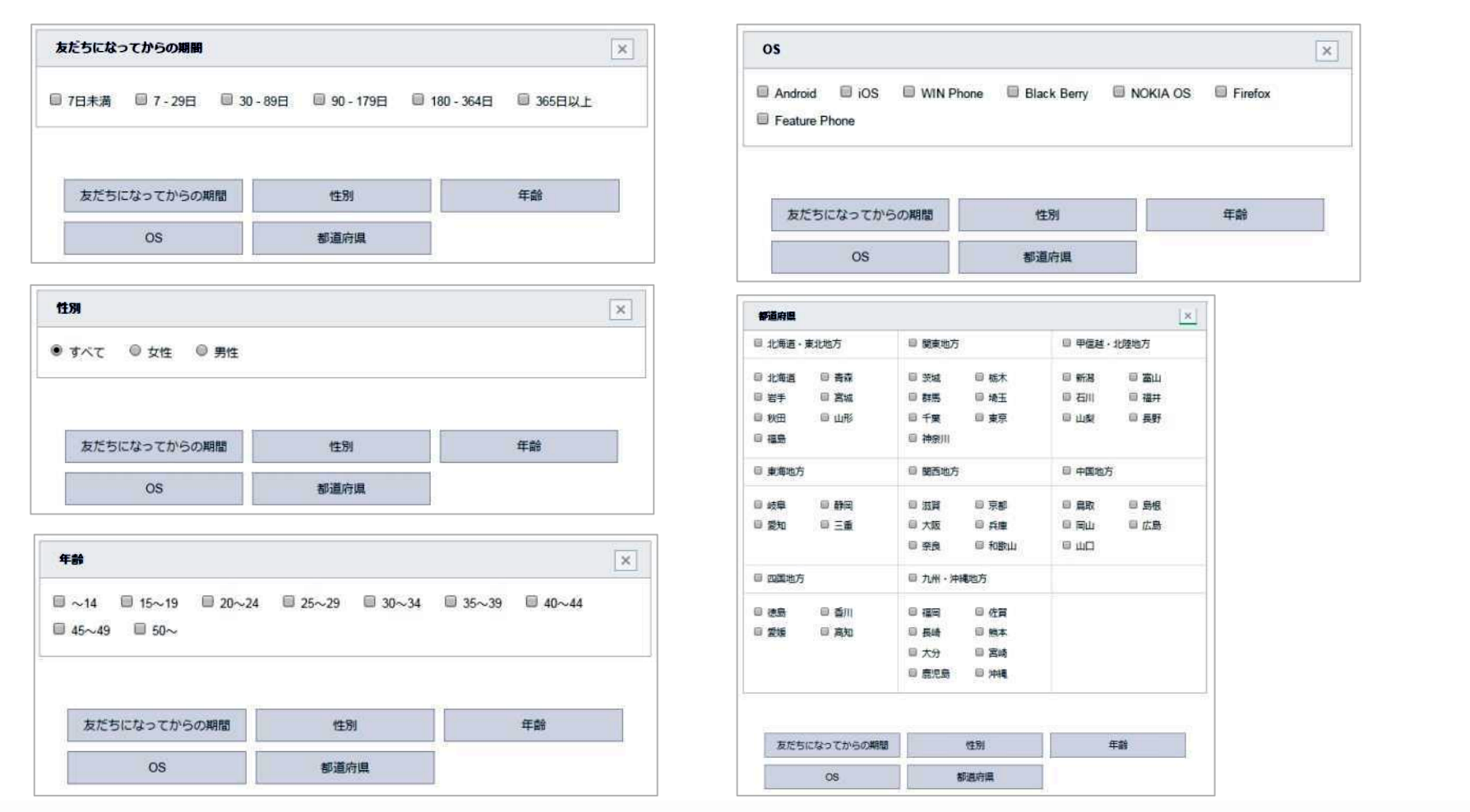Viewport: 1470px width, 812px height.
Task: Tick the 20～24 age checkbox
Action: point(208,602)
